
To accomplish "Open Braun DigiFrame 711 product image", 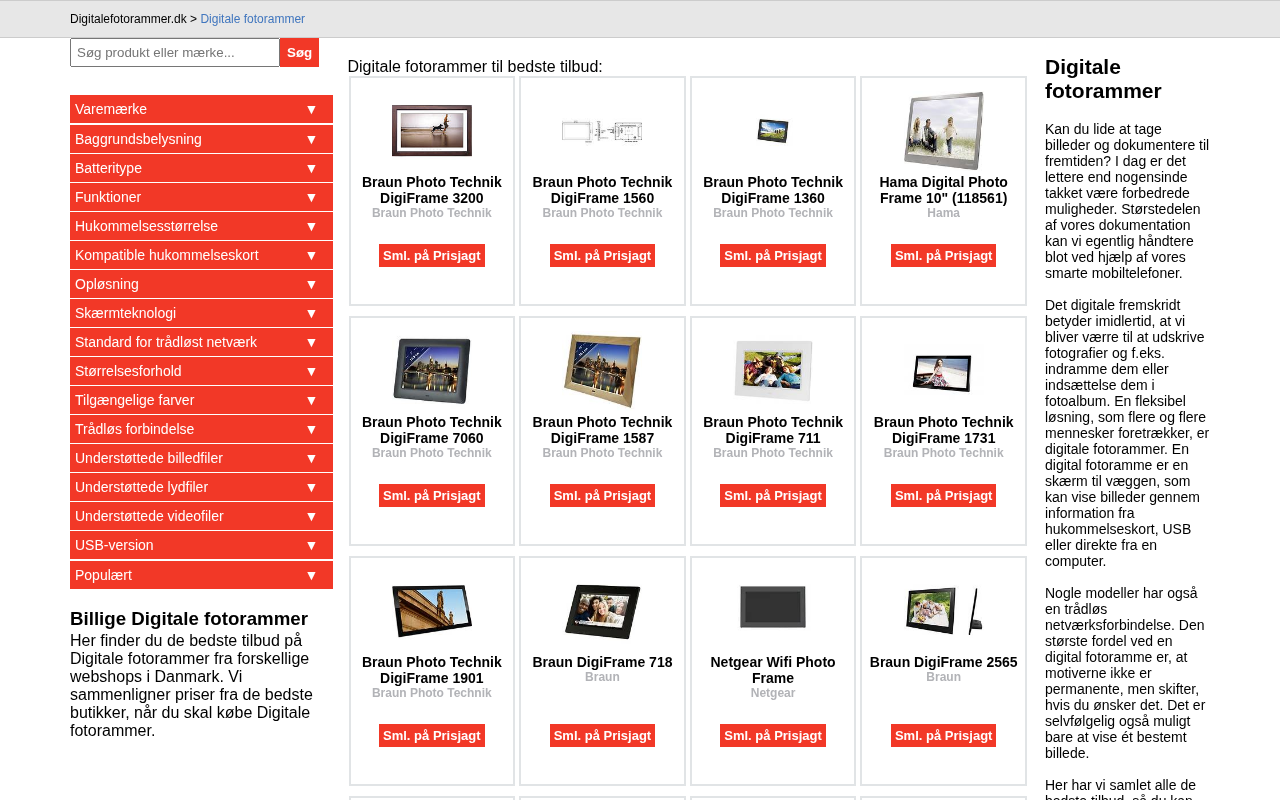I will click(x=773, y=371).
